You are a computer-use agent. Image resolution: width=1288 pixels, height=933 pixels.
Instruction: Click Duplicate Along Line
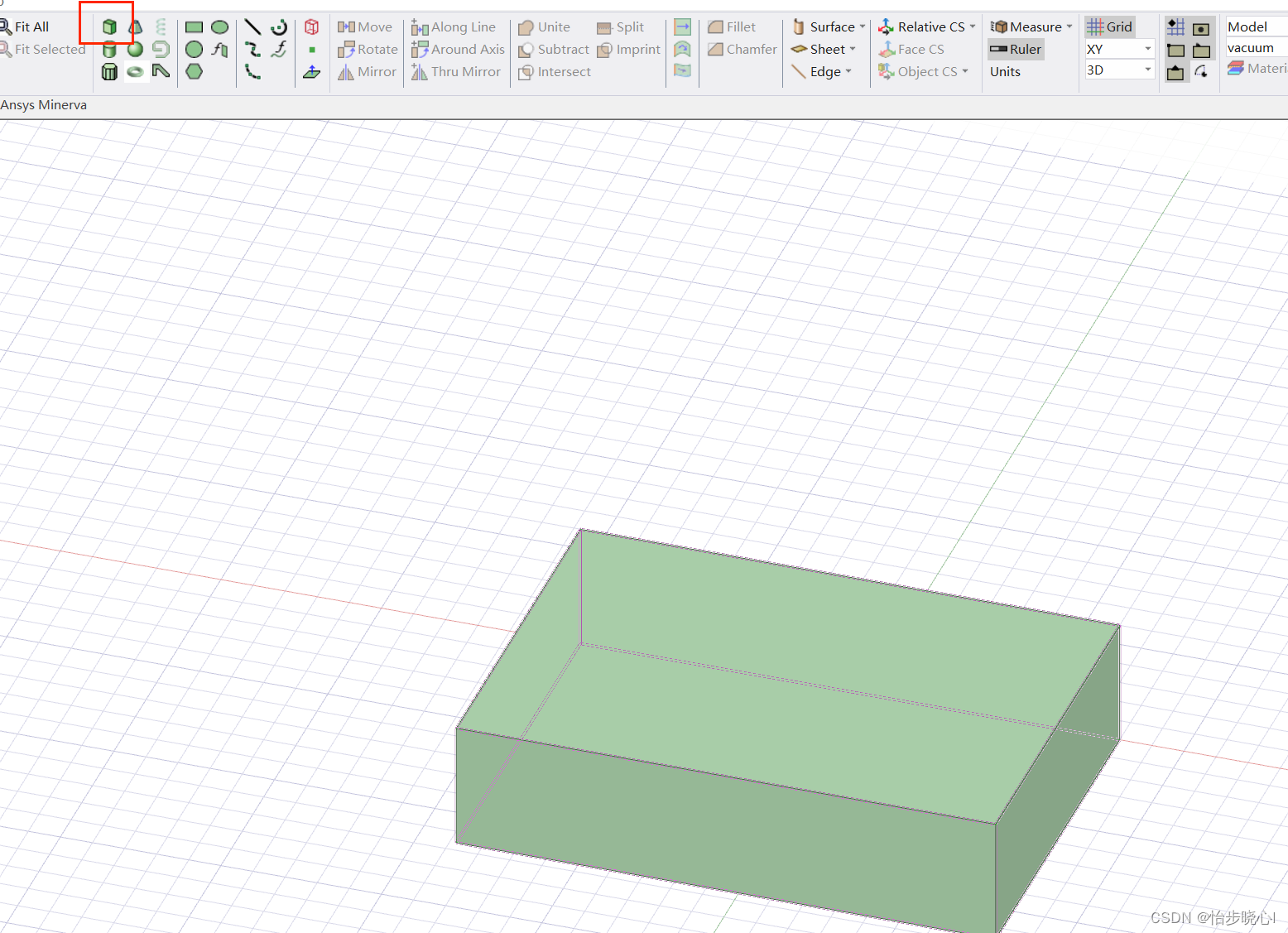[454, 27]
